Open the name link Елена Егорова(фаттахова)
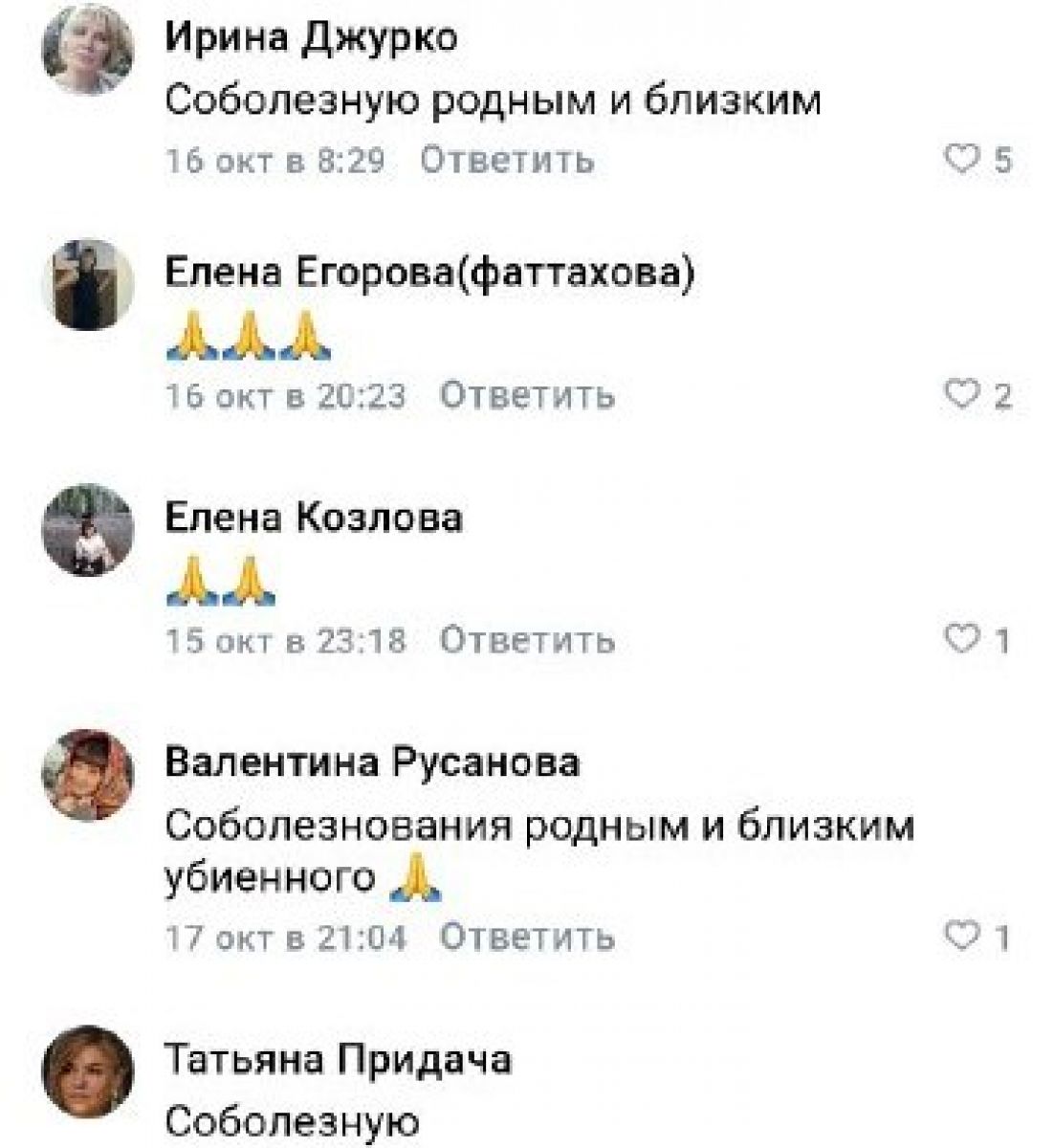This screenshot has height=1148, width=1054. click(429, 274)
